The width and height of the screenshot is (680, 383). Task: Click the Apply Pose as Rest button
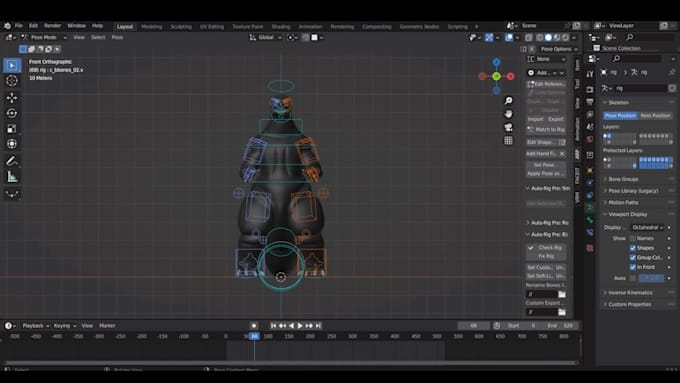pos(546,173)
